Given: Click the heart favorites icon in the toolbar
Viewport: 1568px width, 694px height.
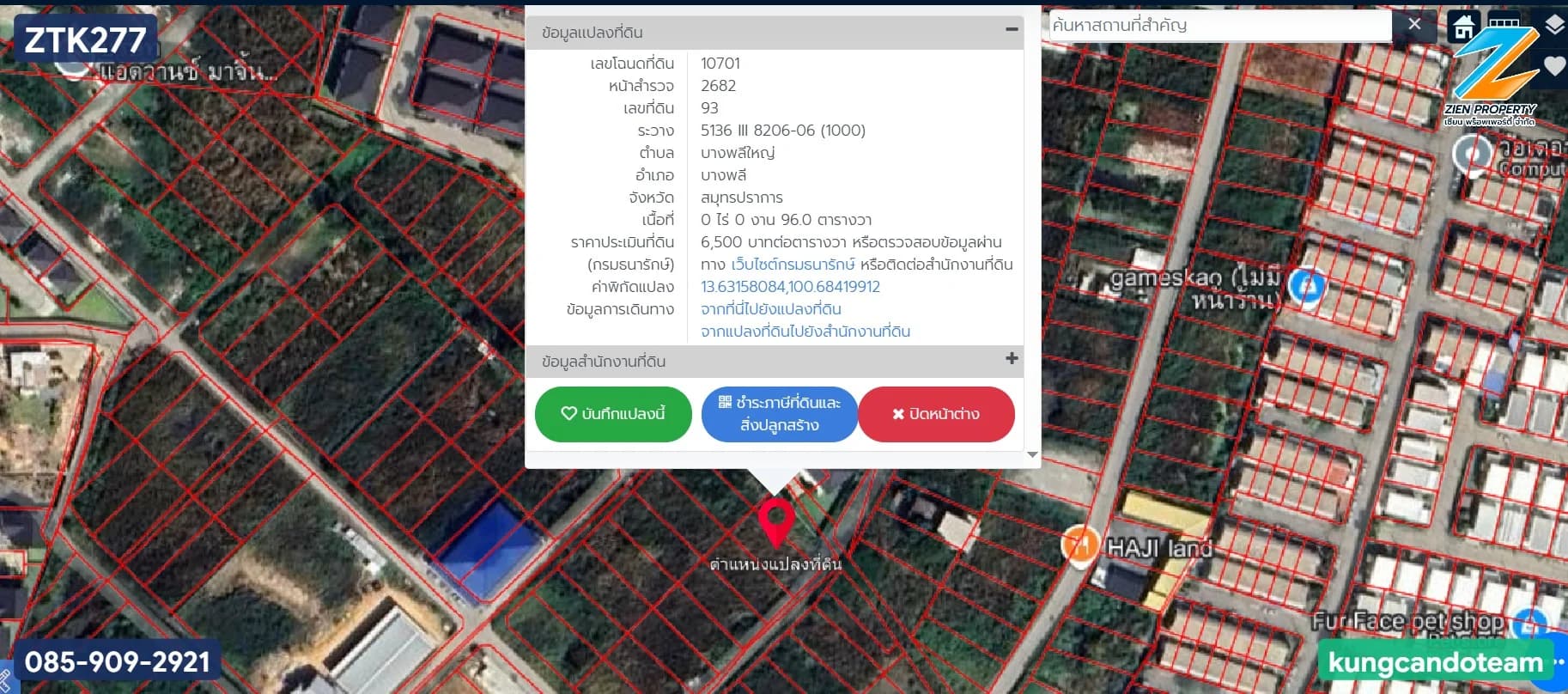Looking at the screenshot, I should 1554,65.
